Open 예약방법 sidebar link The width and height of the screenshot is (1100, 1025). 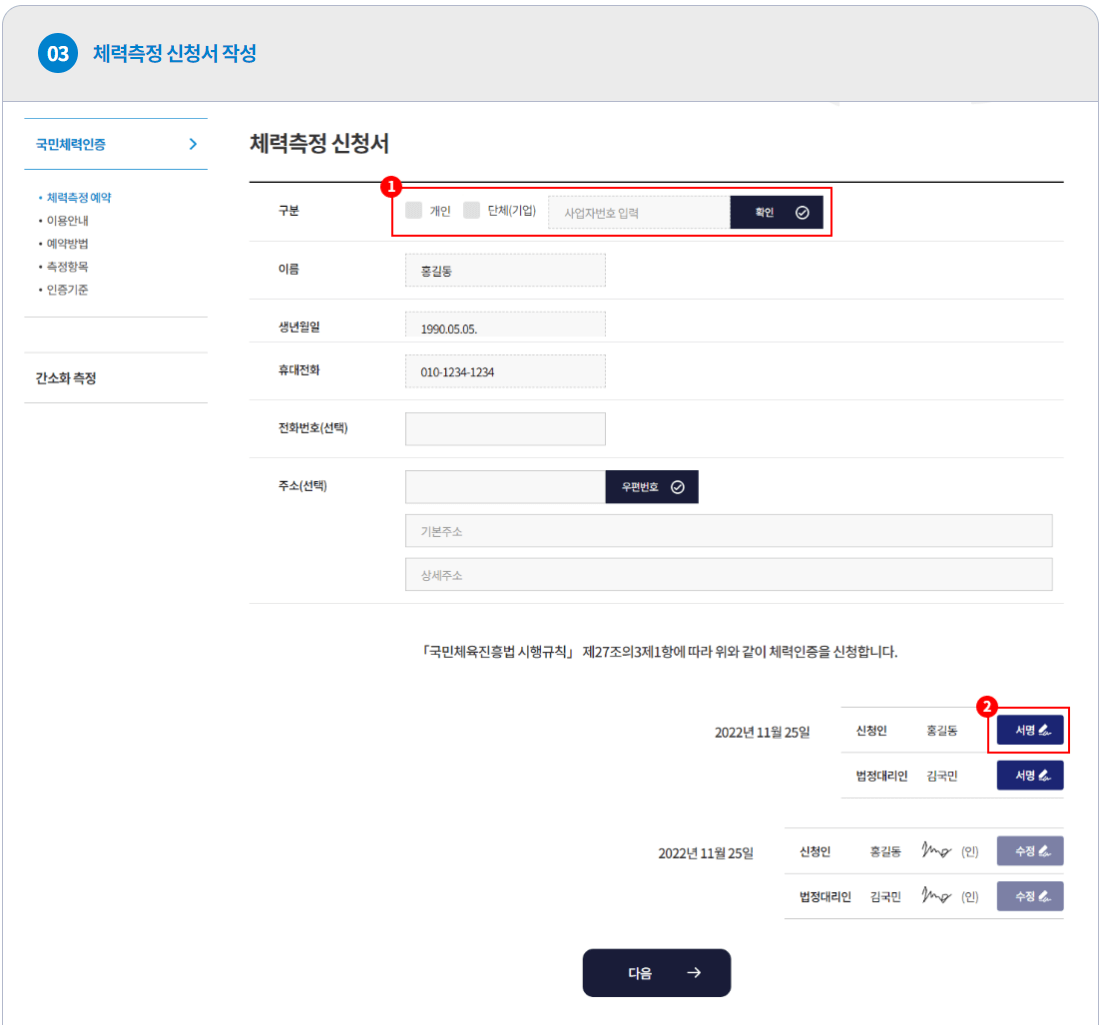(x=67, y=243)
